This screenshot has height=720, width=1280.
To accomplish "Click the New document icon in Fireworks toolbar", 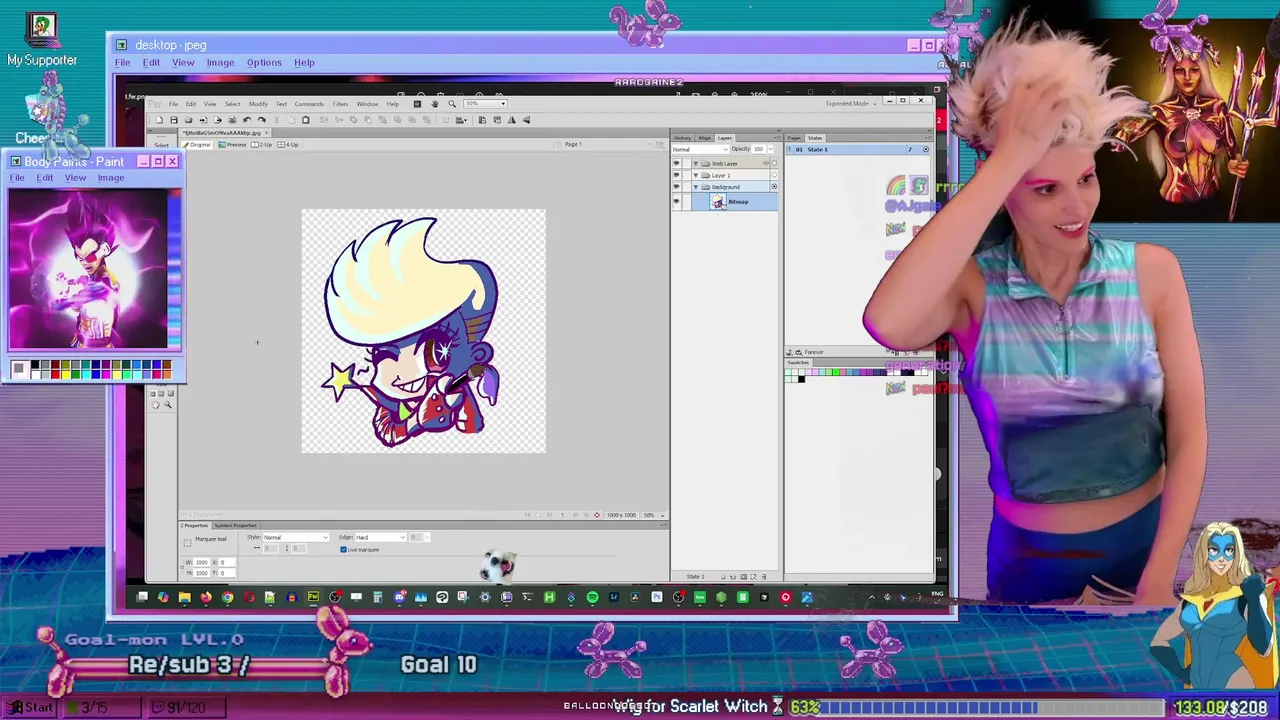I will pyautogui.click(x=160, y=120).
